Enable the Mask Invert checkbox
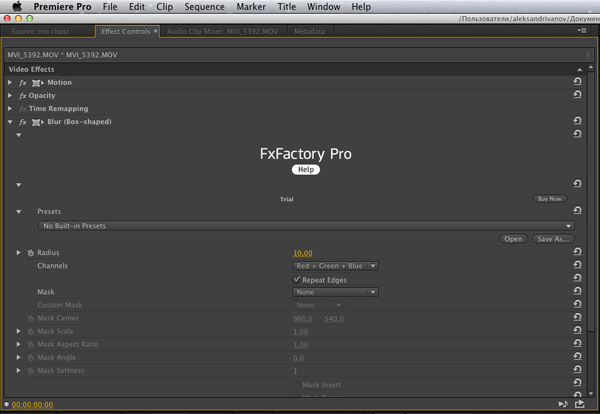The width and height of the screenshot is (600, 414). click(x=296, y=385)
